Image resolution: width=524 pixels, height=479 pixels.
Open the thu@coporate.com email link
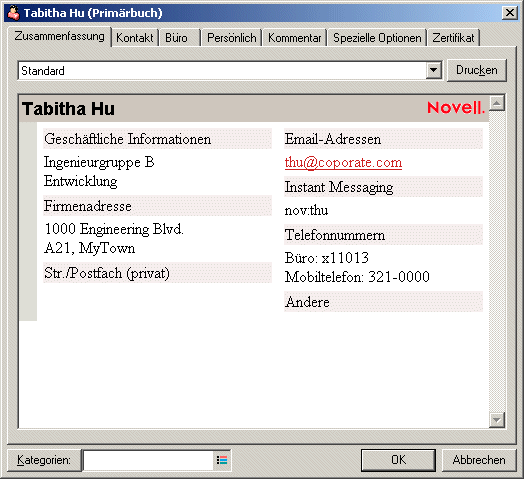click(x=343, y=162)
